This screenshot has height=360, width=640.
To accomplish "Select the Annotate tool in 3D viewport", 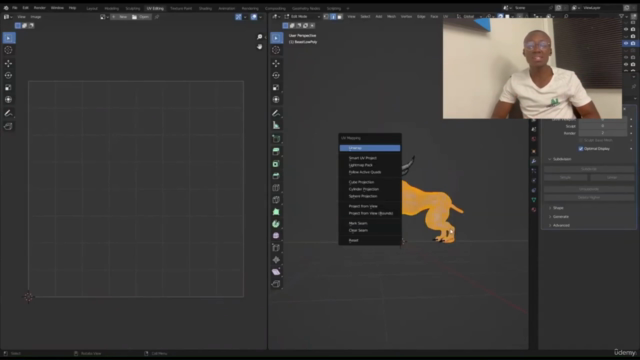I will point(276,113).
